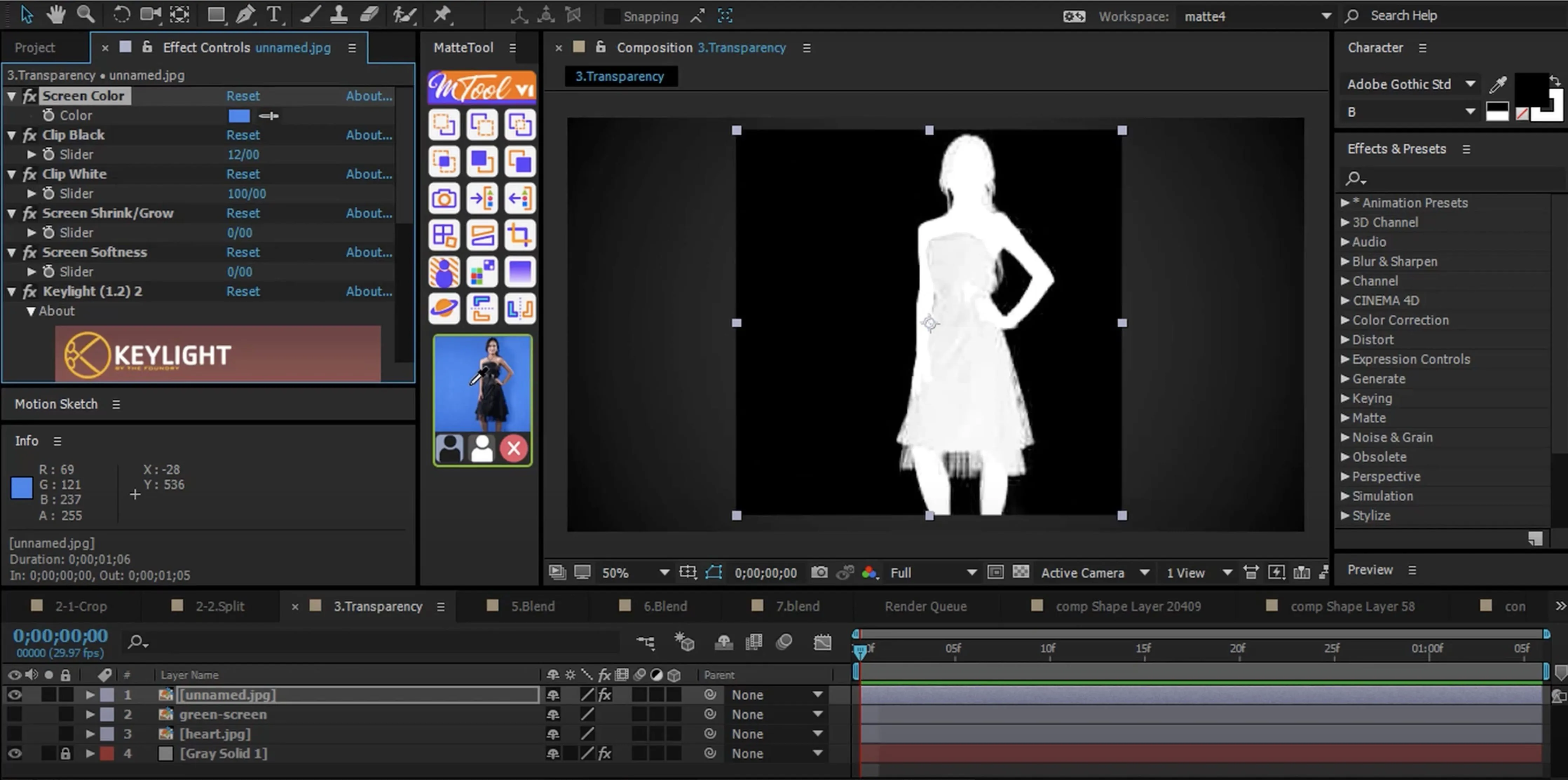Show the heart.jpg layer
The image size is (1568, 780).
pyautogui.click(x=15, y=734)
